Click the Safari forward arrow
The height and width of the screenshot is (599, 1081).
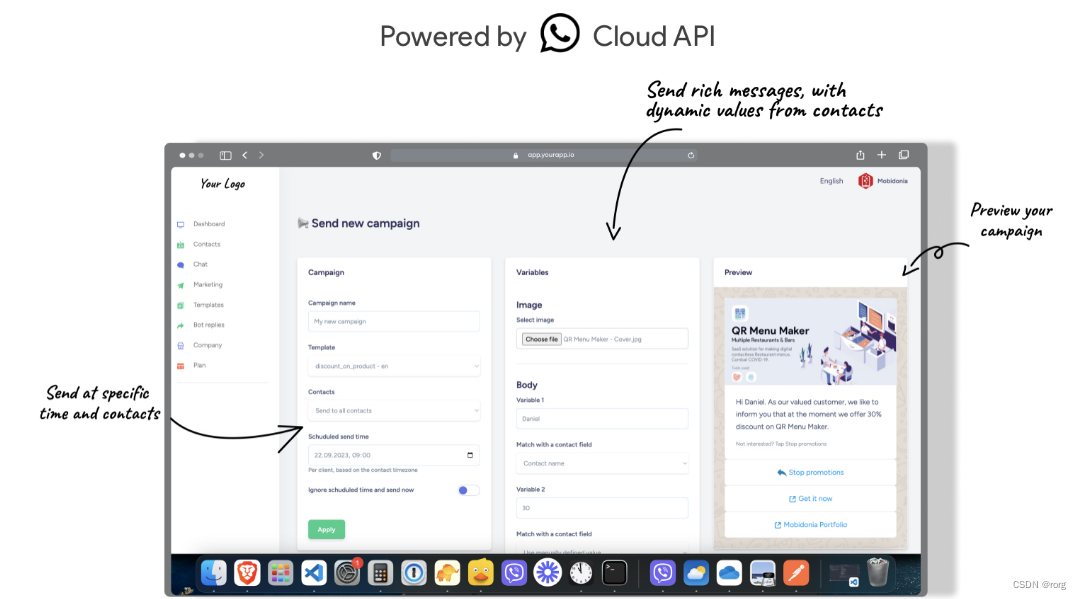pyautogui.click(x=261, y=155)
